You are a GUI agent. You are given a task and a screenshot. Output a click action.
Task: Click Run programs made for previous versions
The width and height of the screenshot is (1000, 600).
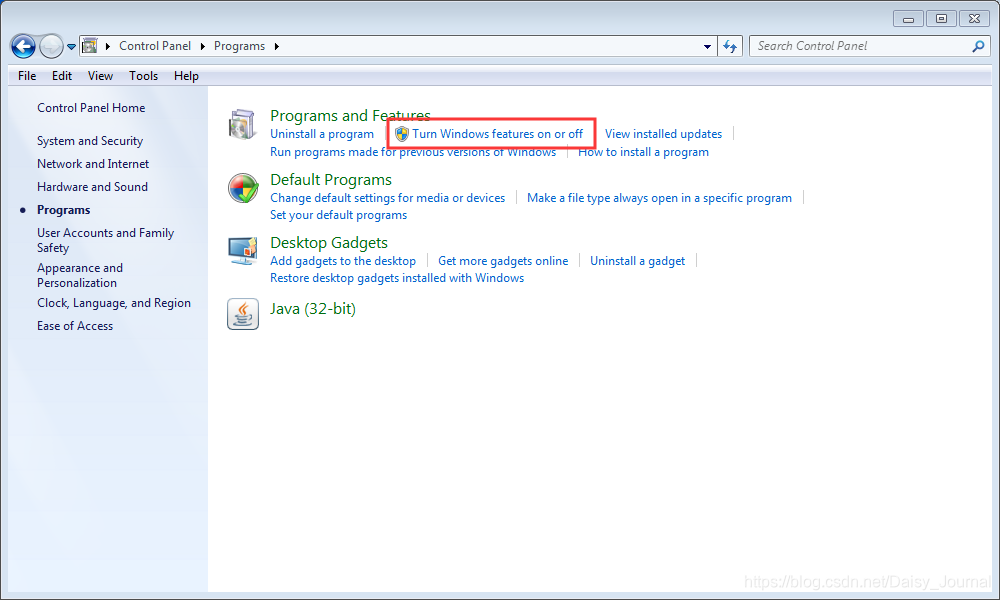point(413,152)
